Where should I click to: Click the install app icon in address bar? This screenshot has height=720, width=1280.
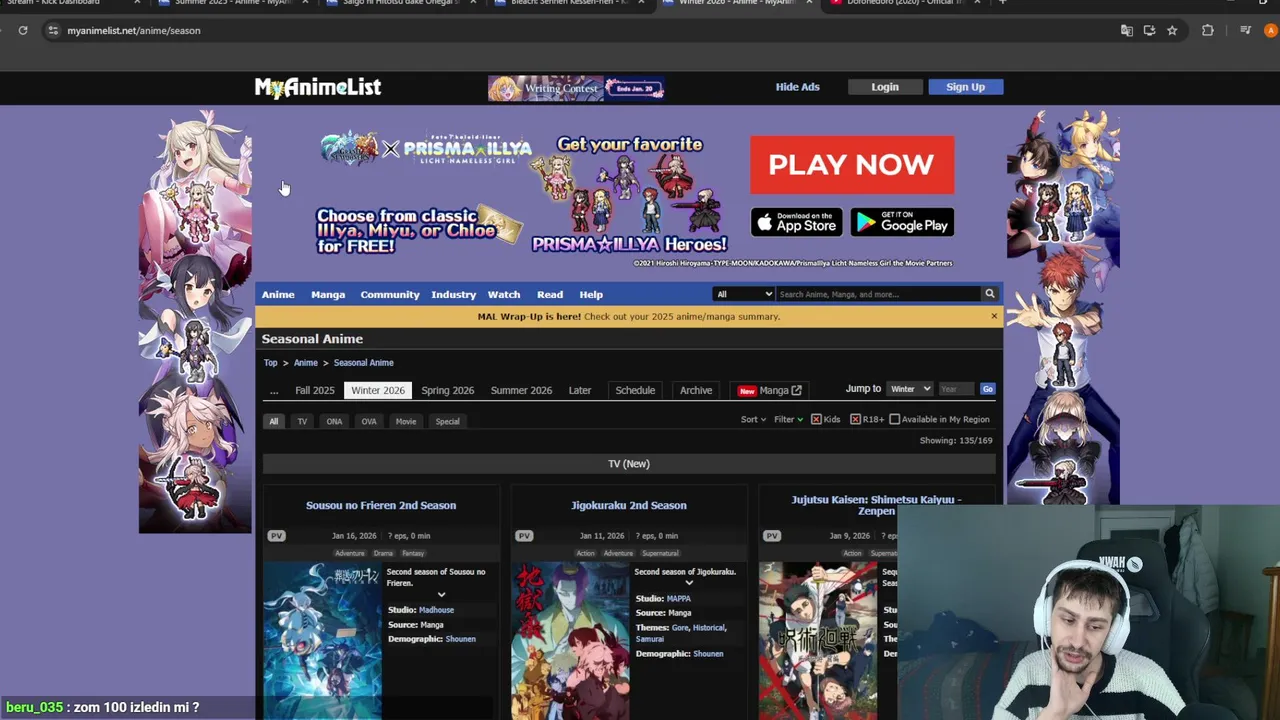[x=1150, y=30]
